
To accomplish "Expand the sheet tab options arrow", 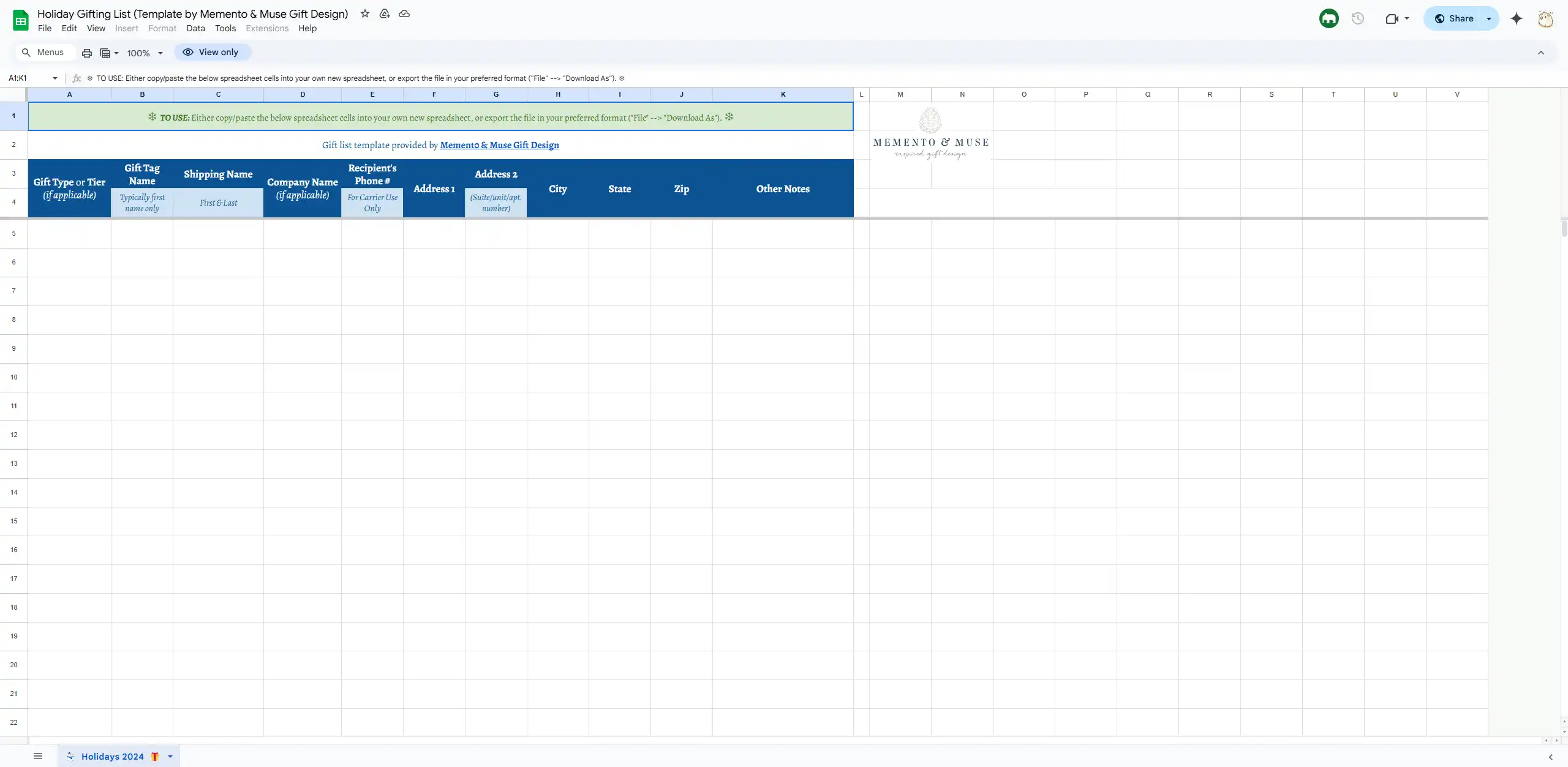I will [170, 756].
